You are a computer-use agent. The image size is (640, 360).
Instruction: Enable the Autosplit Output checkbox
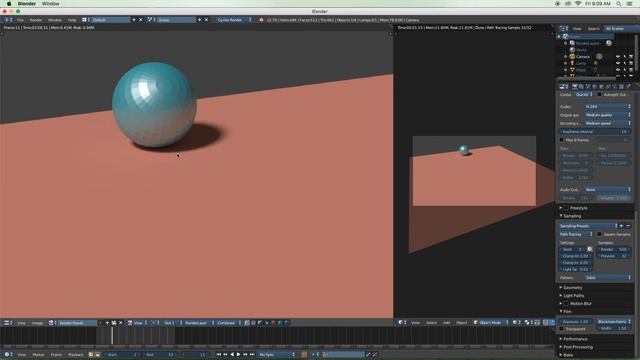[x=600, y=95]
